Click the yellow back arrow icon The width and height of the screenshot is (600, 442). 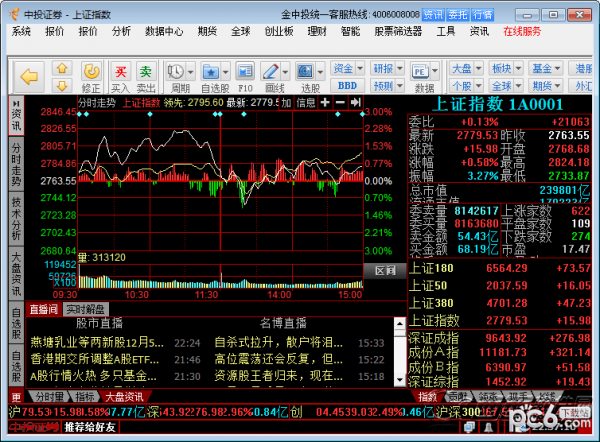[x=29, y=77]
